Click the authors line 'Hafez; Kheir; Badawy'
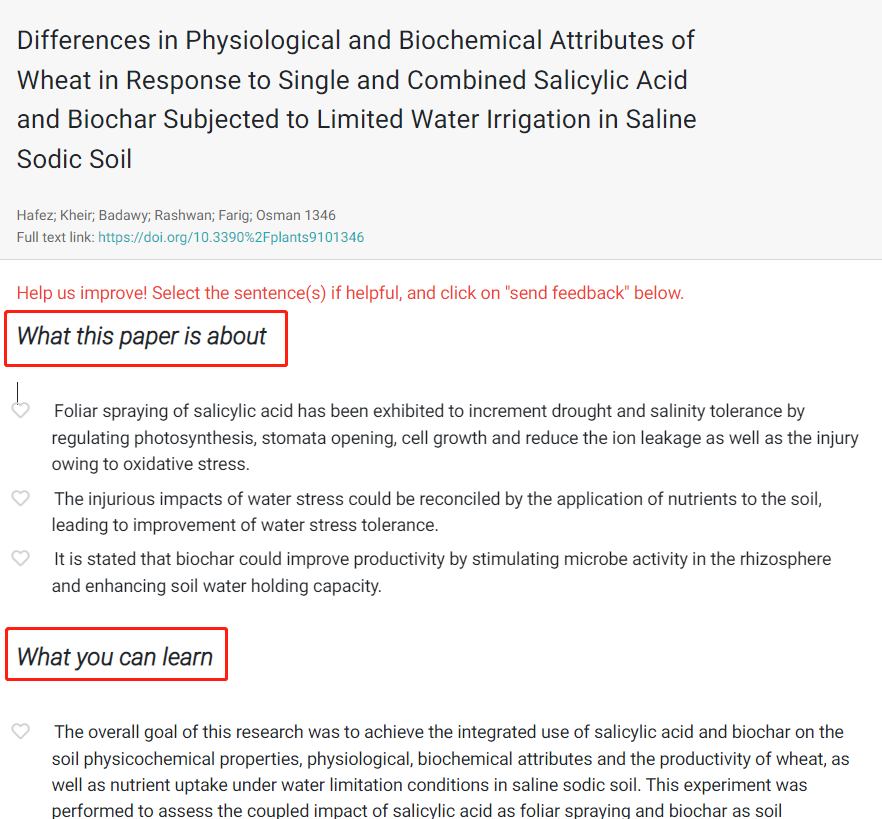The height and width of the screenshot is (819, 882). [176, 215]
